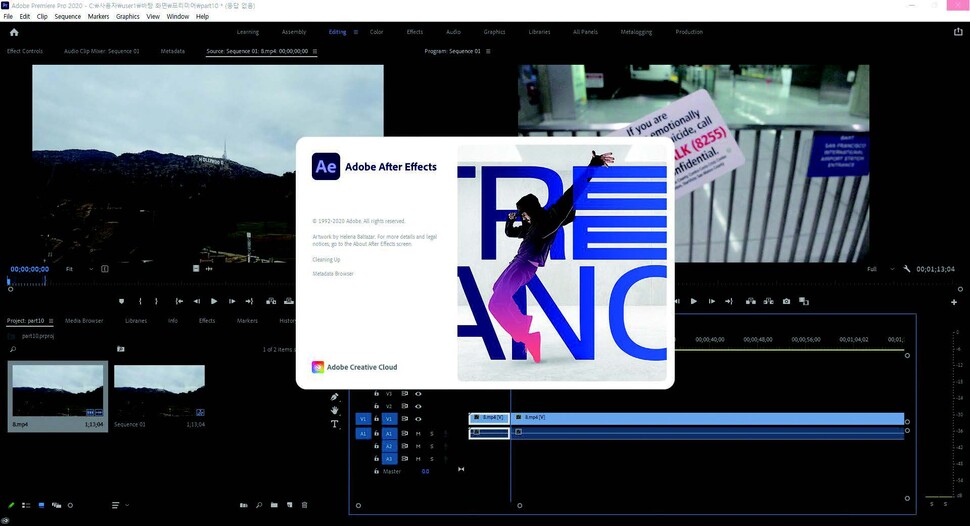The image size is (970, 526).
Task: Go to the Home screen icon
Action: 14,32
